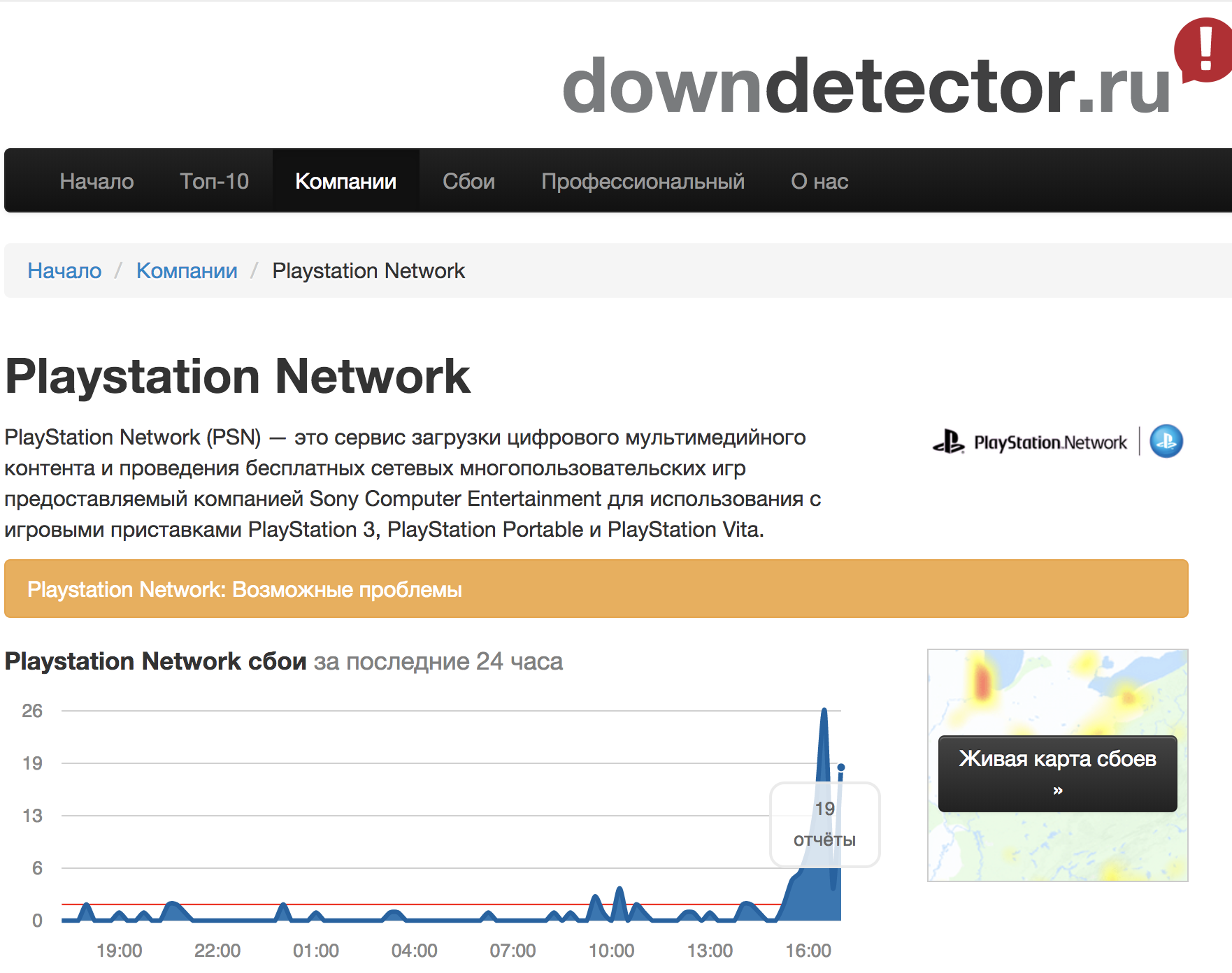Click the blue round PlayStation icon

coord(1166,442)
